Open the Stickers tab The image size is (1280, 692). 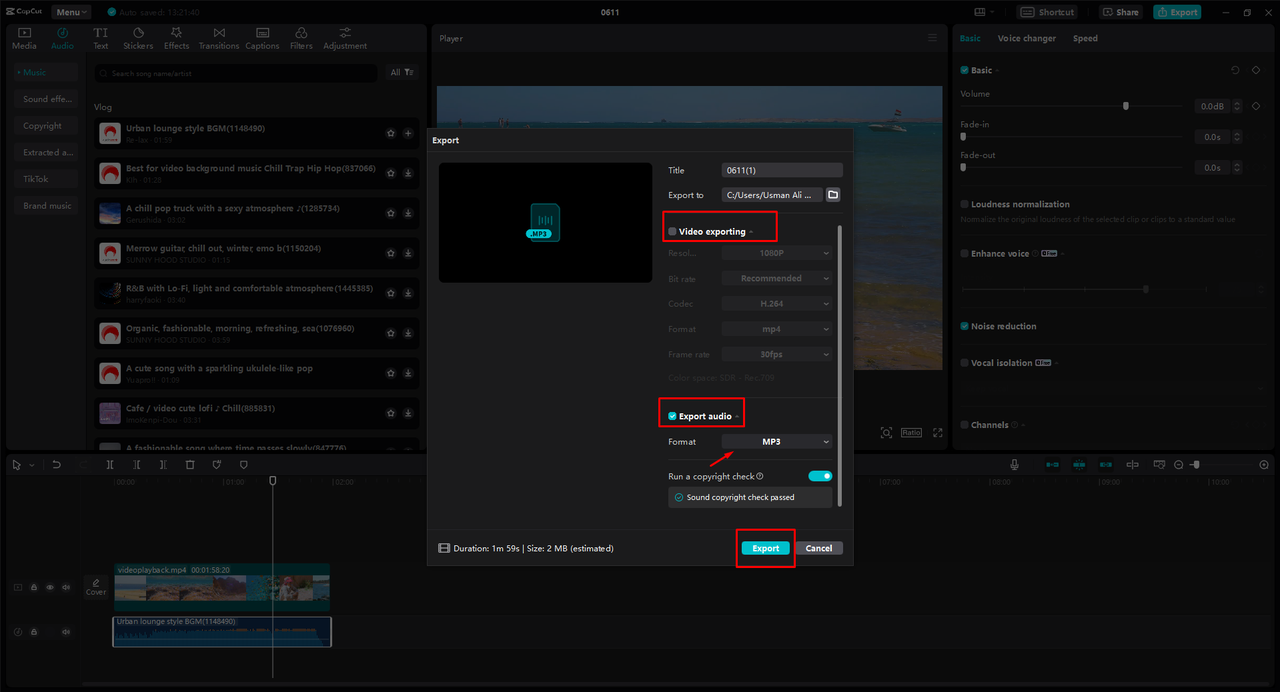[138, 39]
